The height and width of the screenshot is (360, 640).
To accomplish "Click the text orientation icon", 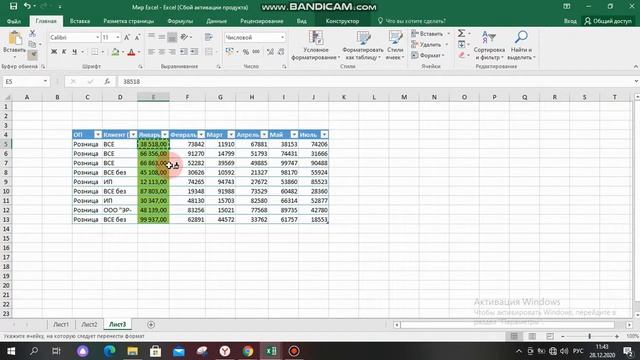I will click(184, 37).
